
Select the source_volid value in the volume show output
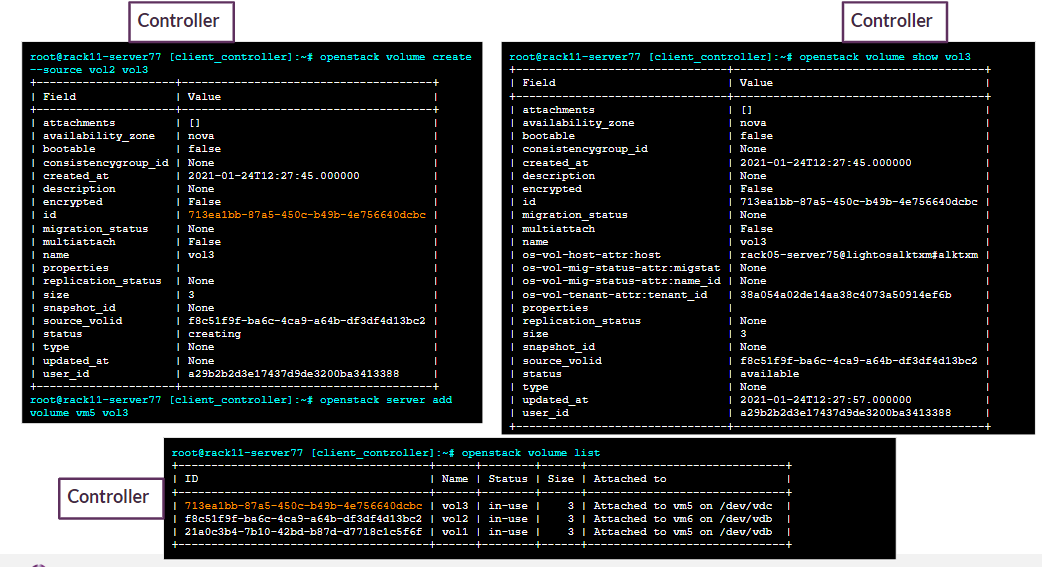tap(859, 360)
